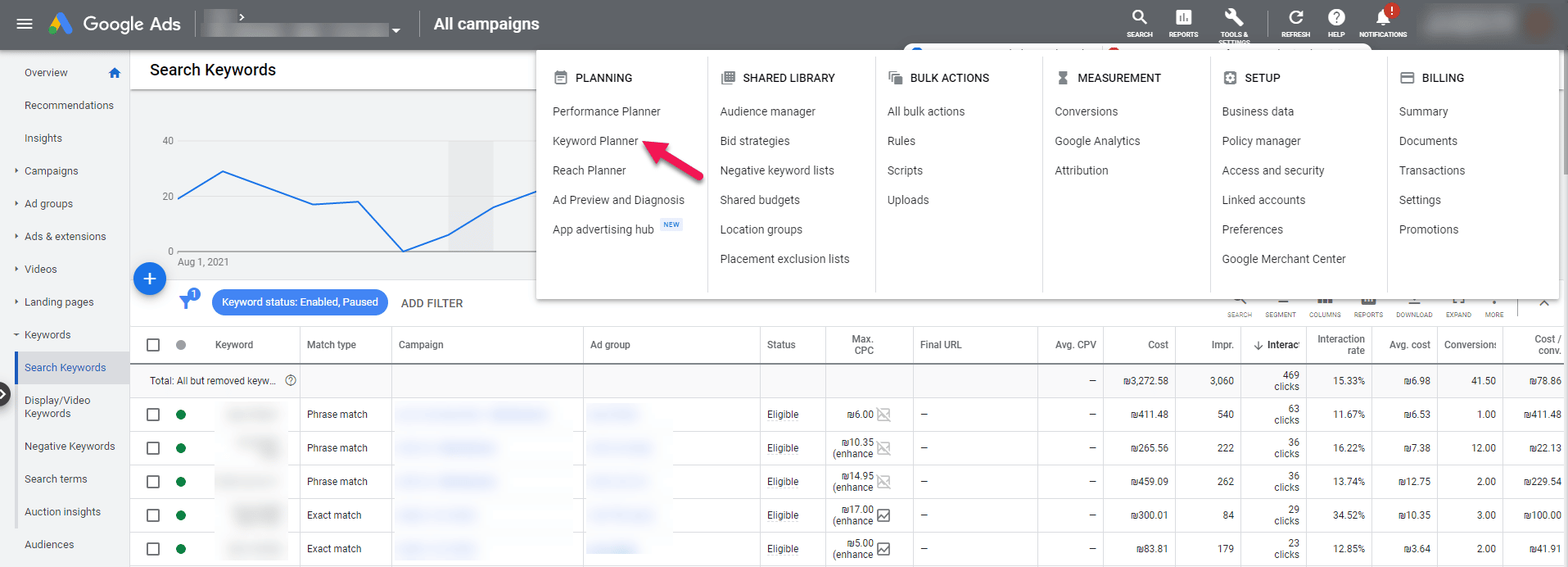Check the row with cost ₪83.81
This screenshot has width=1568, height=567.
coord(153,549)
